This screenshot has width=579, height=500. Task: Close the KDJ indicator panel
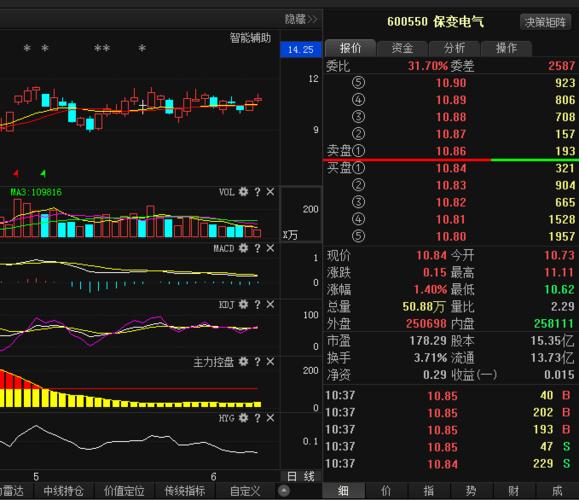pos(270,305)
